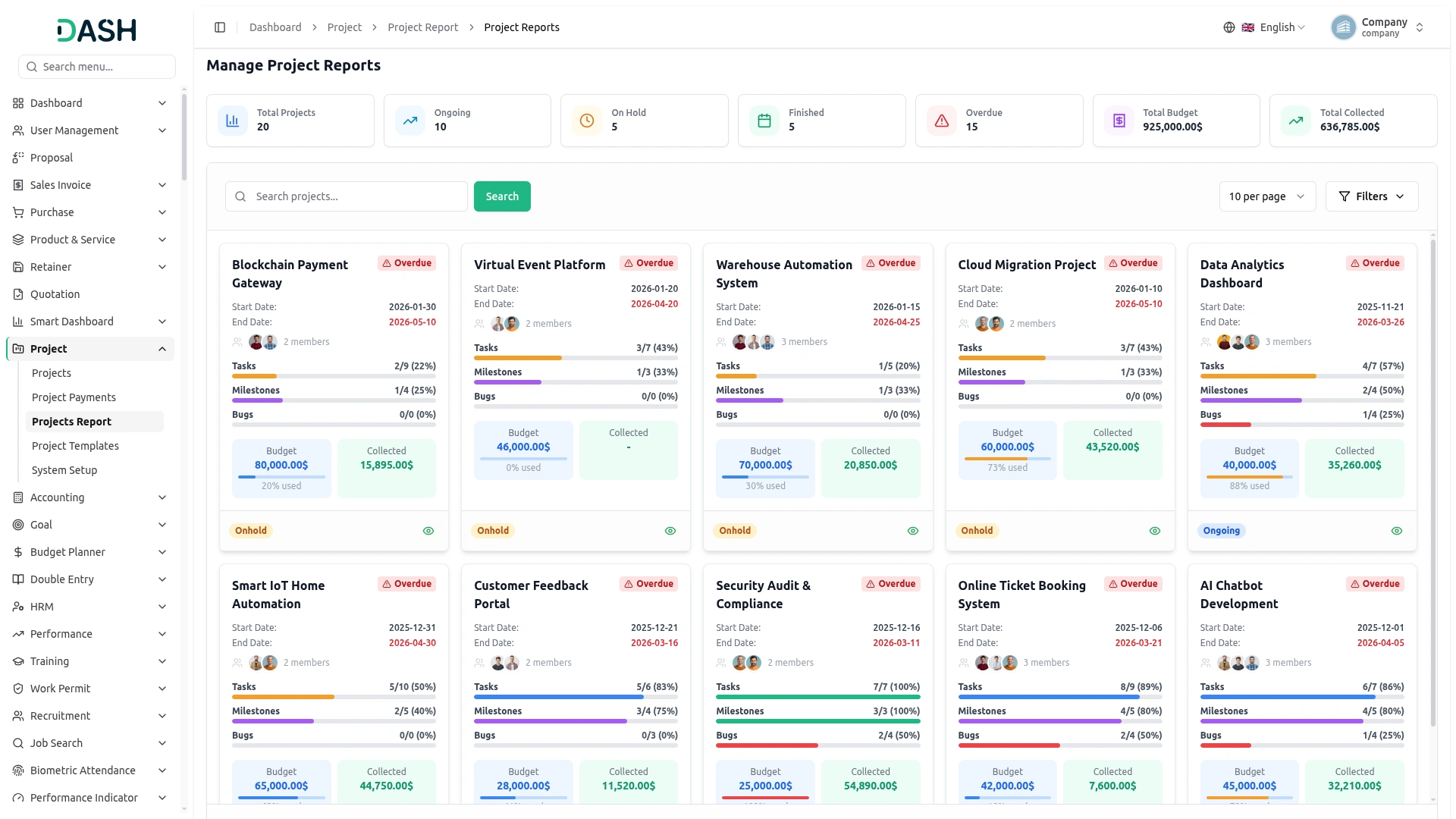Expand the Accounting sidebar menu
1456x819 pixels.
(90, 497)
